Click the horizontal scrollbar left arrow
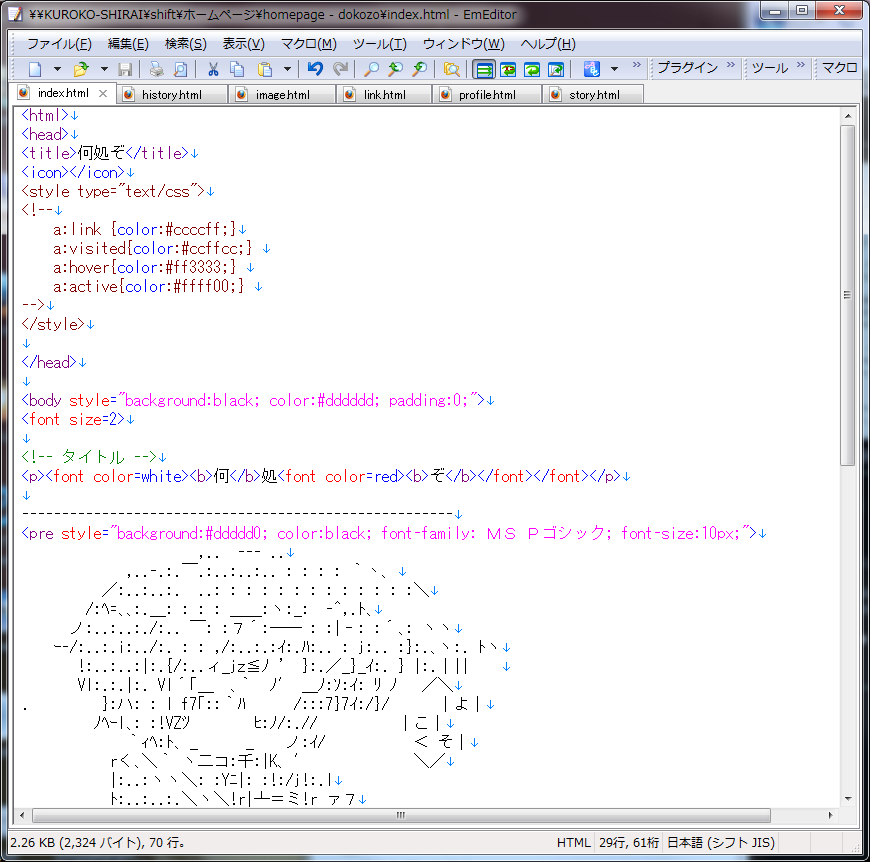 click(22, 815)
